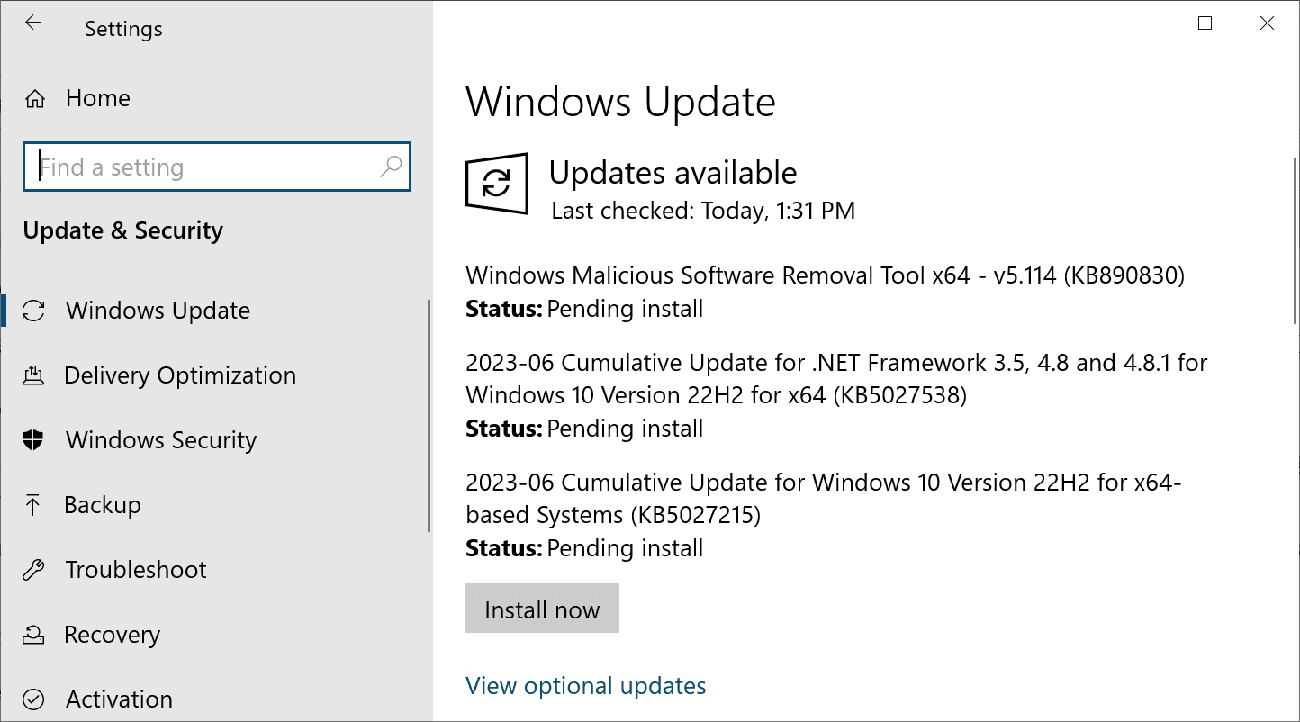Screen dimensions: 1300x722
Task: Select Delivery Optimization from the navigation list
Action: 180,375
